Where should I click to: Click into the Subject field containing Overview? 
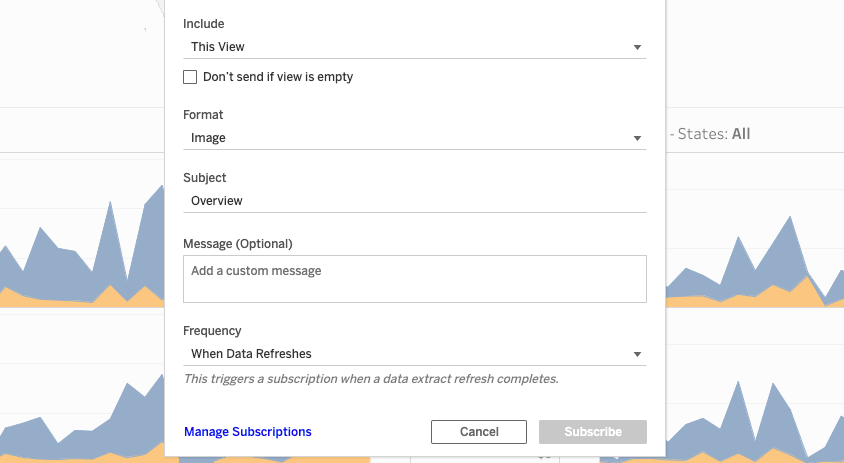coord(414,201)
